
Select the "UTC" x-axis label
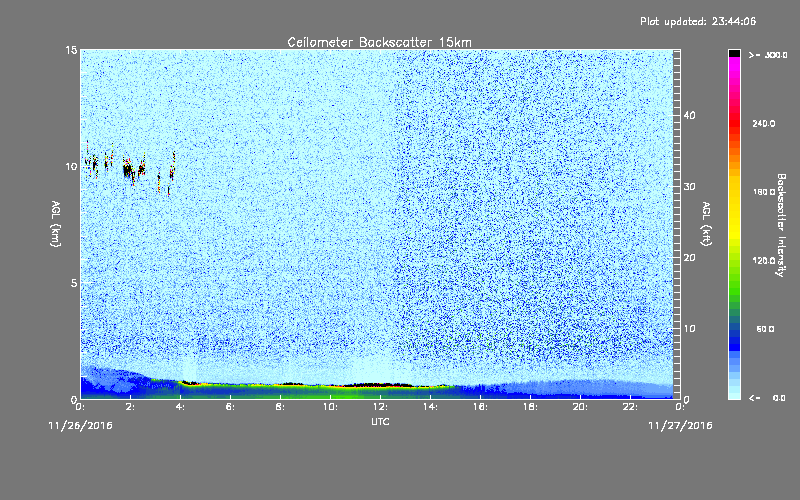pyautogui.click(x=380, y=421)
